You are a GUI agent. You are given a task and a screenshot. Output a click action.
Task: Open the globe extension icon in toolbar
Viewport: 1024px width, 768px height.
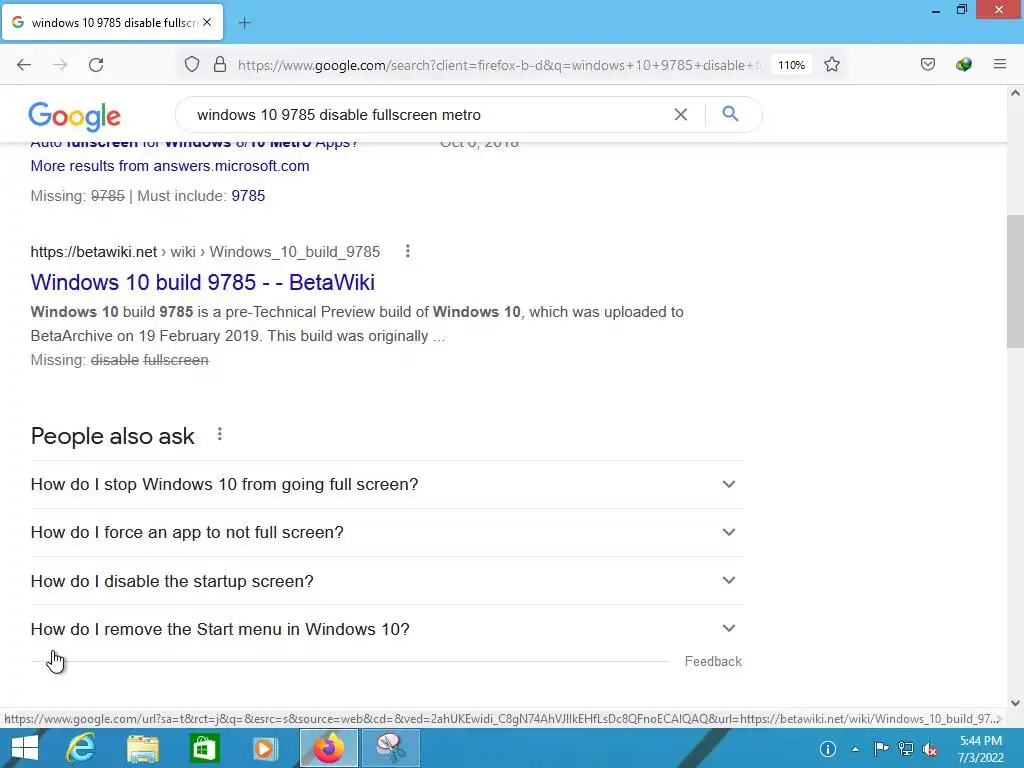963,65
